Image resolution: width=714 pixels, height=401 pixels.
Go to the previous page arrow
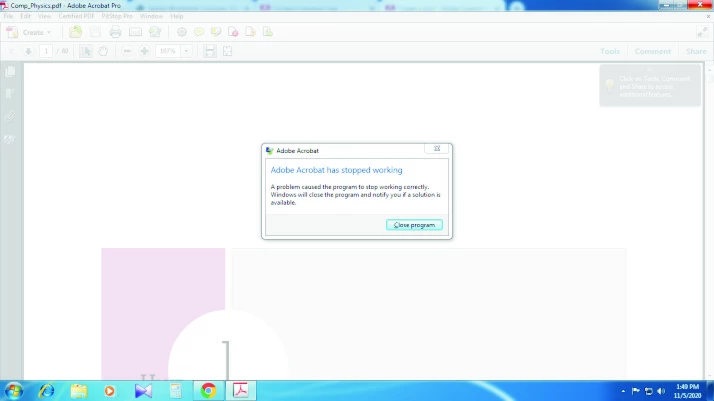11,51
